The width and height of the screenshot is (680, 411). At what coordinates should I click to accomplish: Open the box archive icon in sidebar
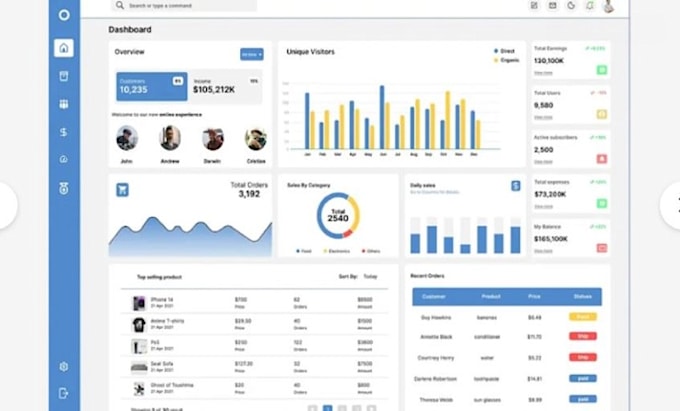pos(64,76)
